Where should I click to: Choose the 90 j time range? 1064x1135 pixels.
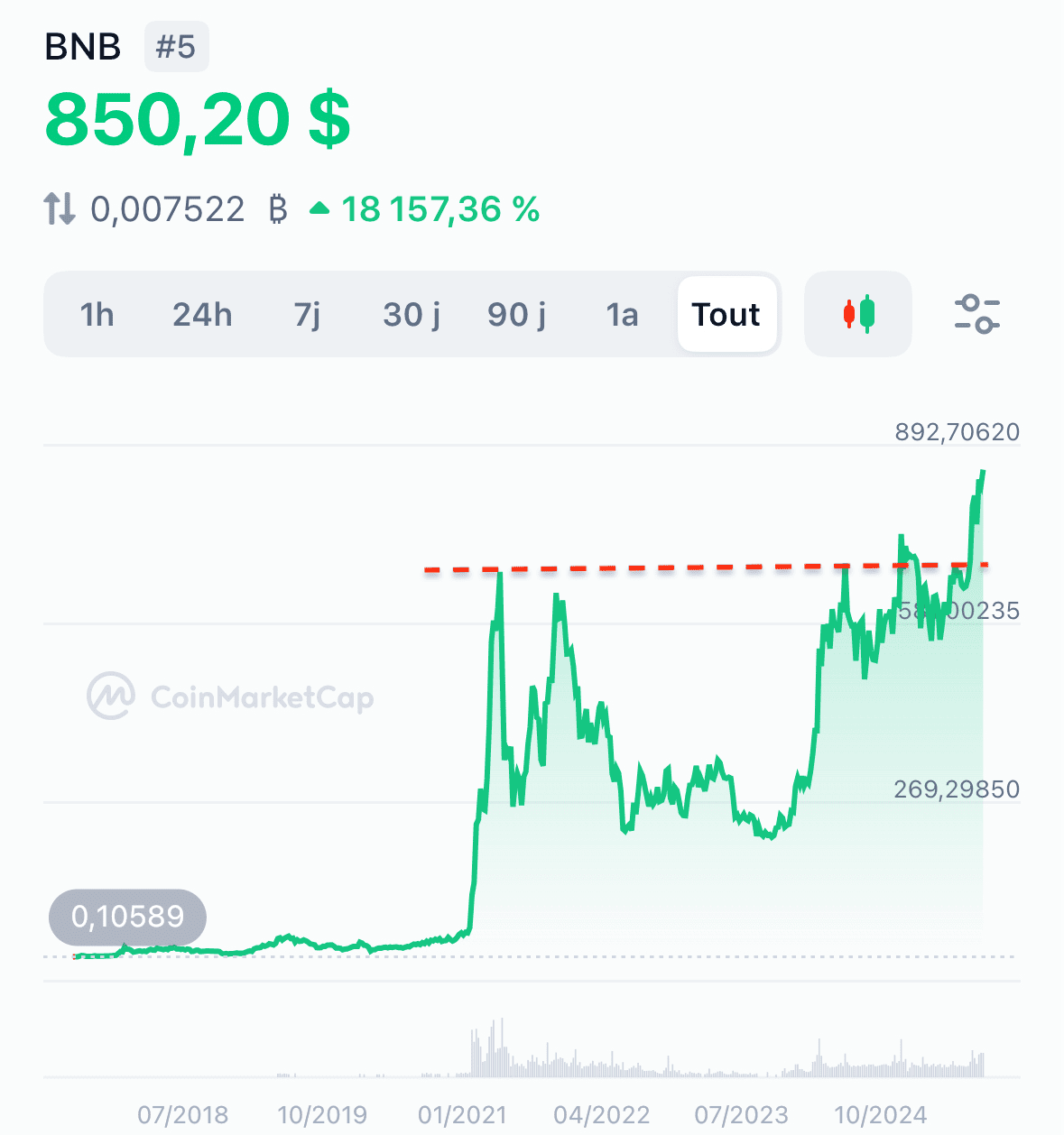pyautogui.click(x=516, y=315)
